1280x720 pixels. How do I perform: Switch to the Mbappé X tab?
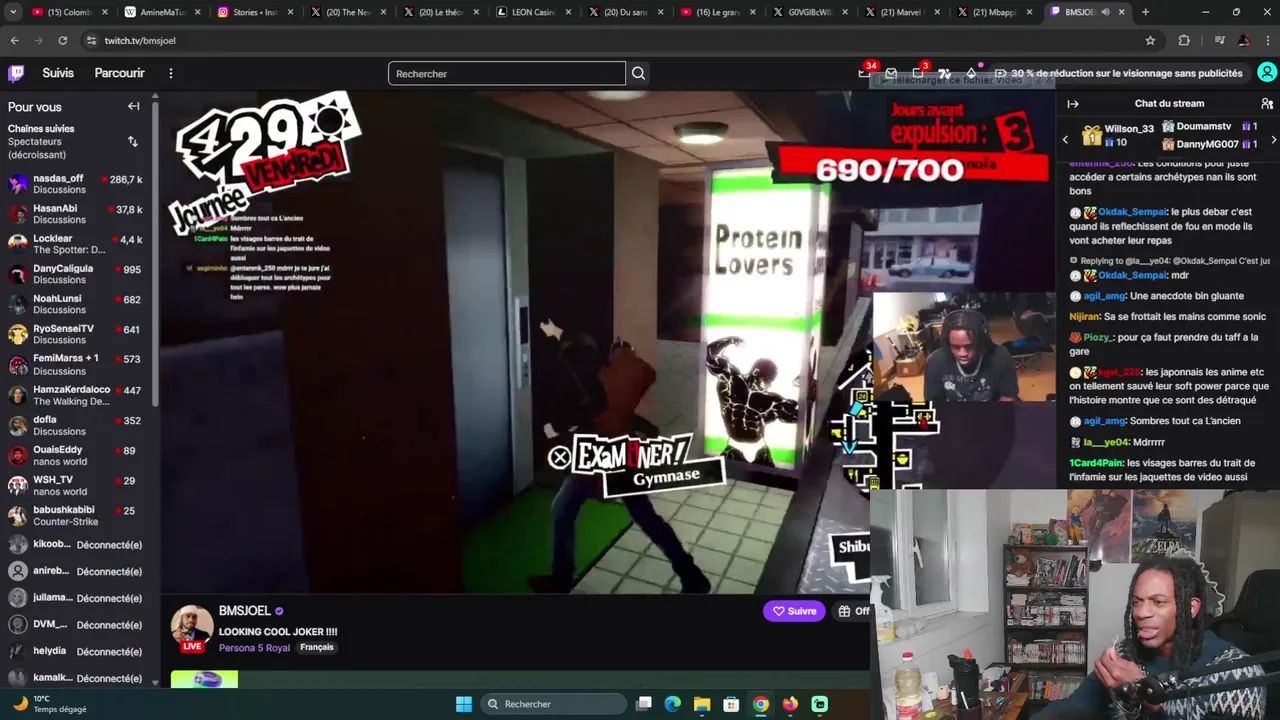coord(996,12)
